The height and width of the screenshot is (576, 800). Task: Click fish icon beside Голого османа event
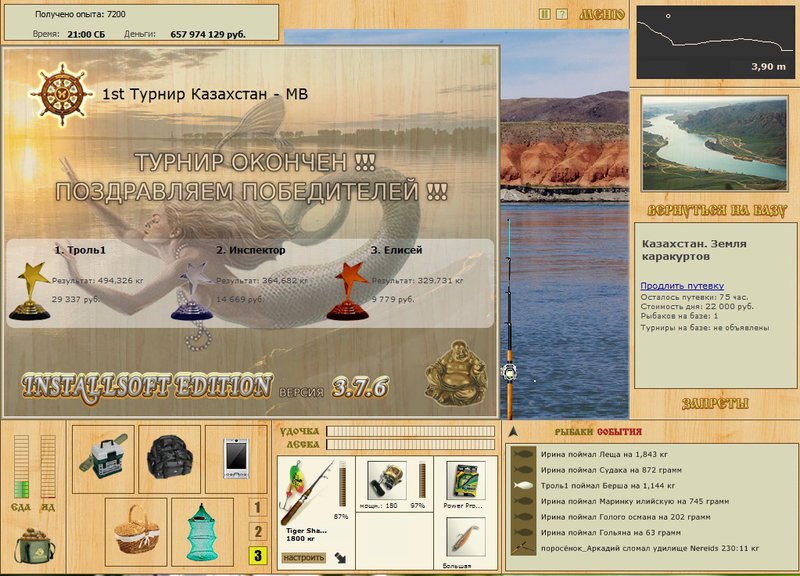pos(522,517)
